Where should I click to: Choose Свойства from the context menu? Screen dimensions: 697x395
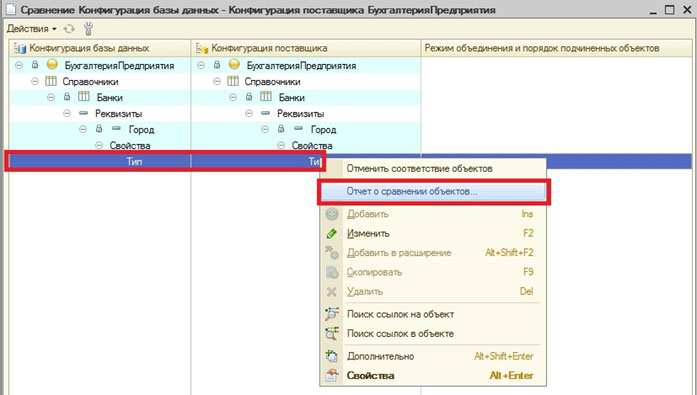pyautogui.click(x=433, y=376)
